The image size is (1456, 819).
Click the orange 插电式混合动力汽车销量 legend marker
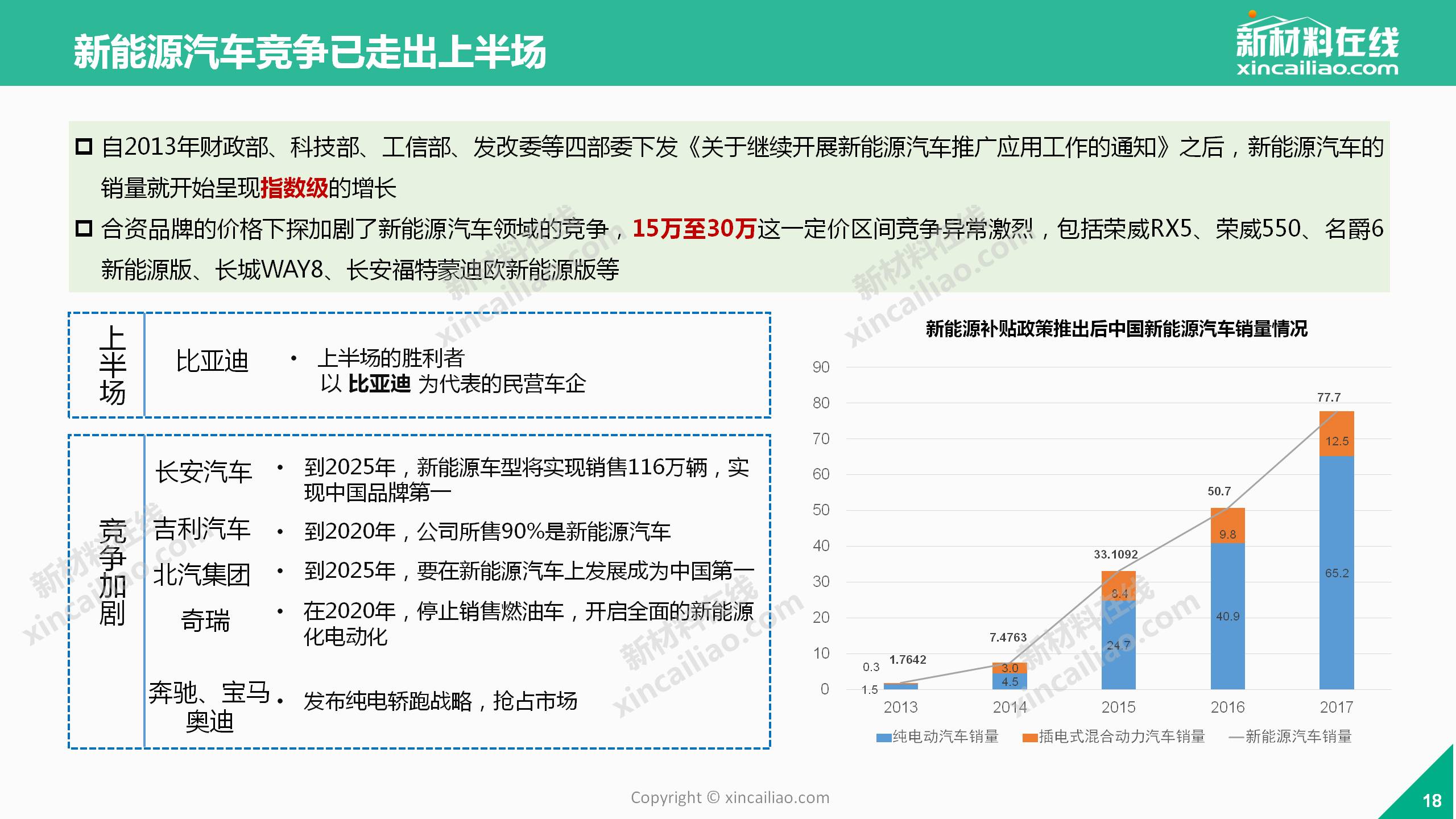[x=1029, y=738]
